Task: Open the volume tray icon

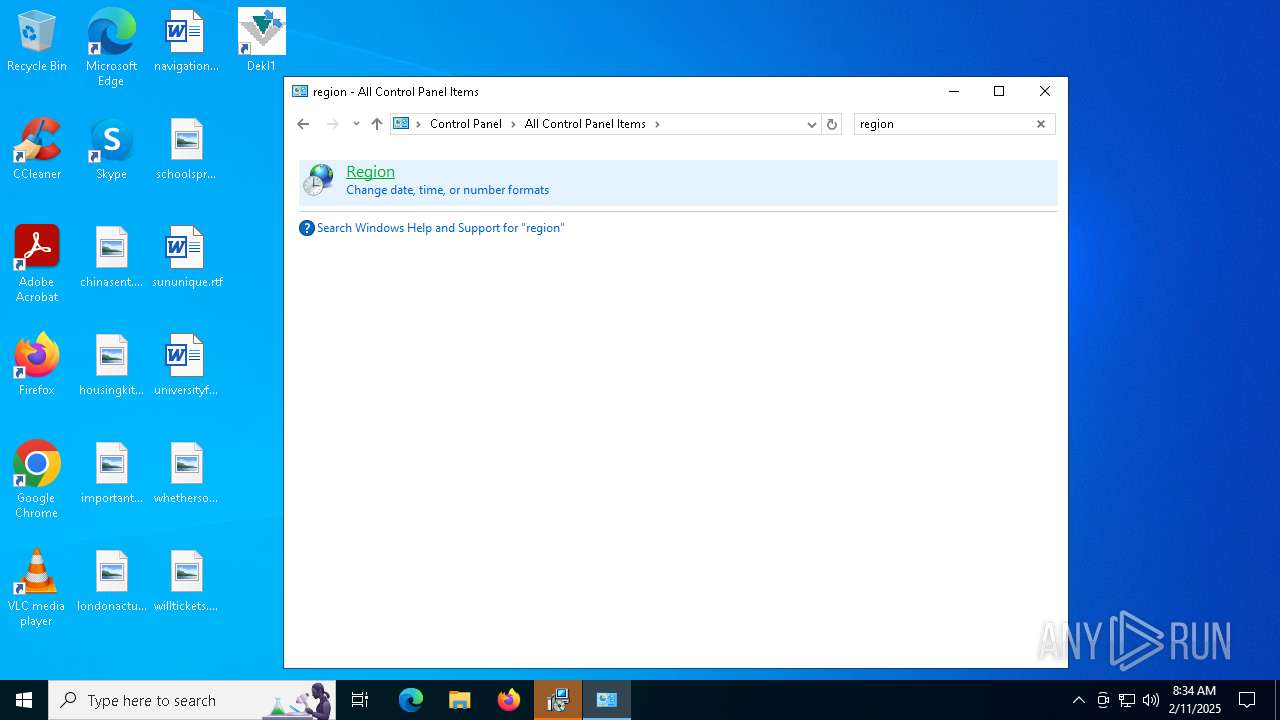Action: (x=1151, y=700)
